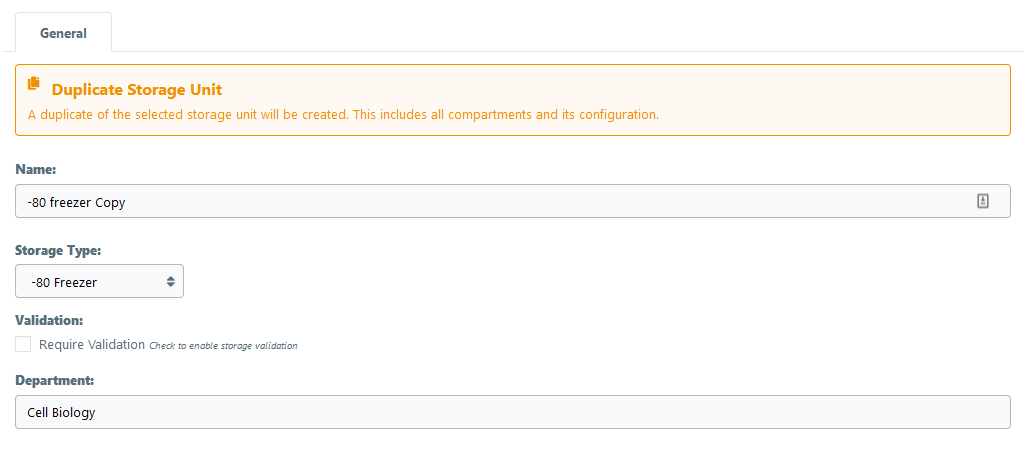This screenshot has height=450, width=1023.
Task: Click the "Check to enable storage validation" hint
Action: [x=223, y=346]
